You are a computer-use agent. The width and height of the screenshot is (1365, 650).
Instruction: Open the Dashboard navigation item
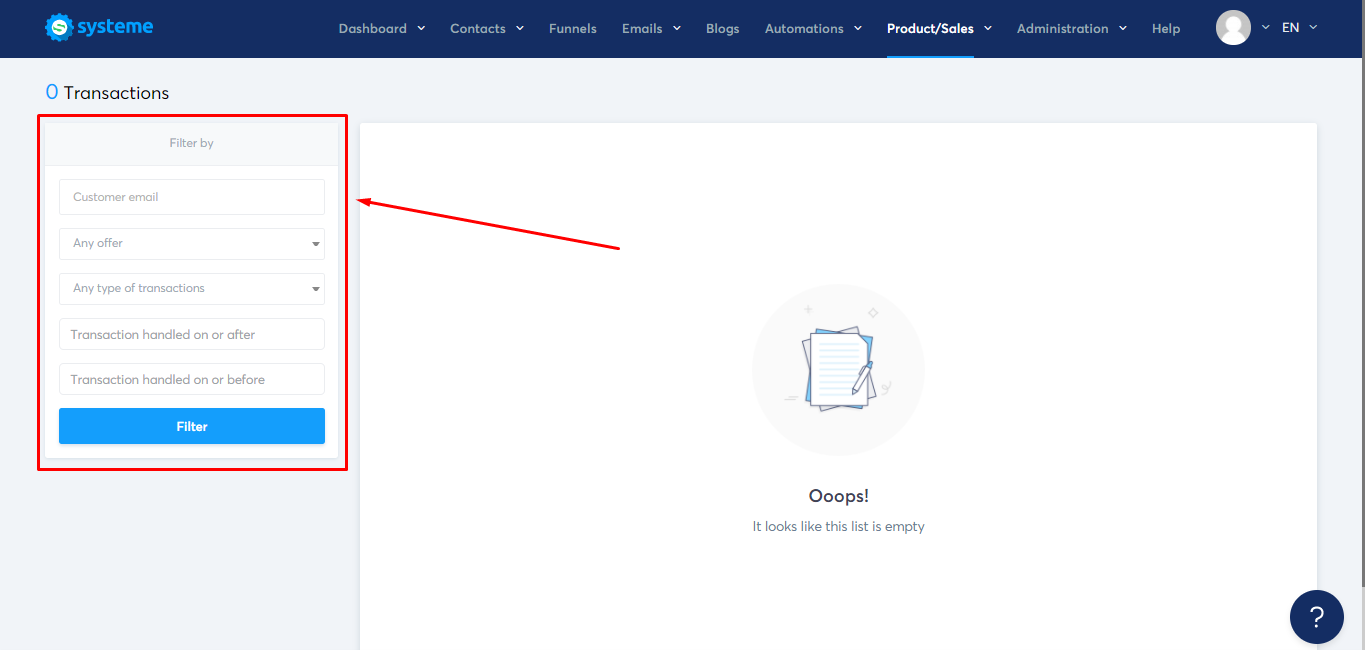(374, 28)
